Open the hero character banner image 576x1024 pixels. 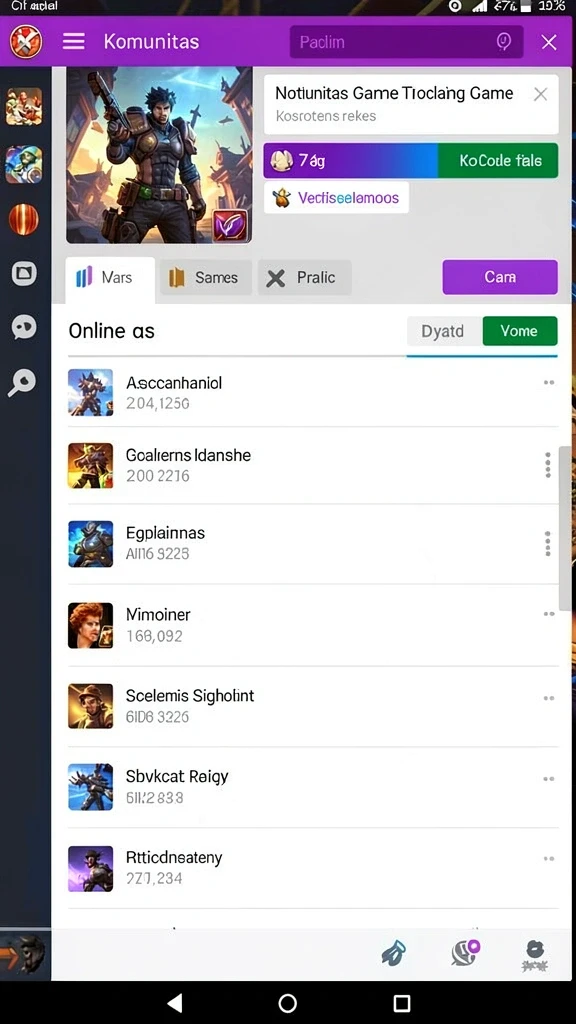[159, 155]
